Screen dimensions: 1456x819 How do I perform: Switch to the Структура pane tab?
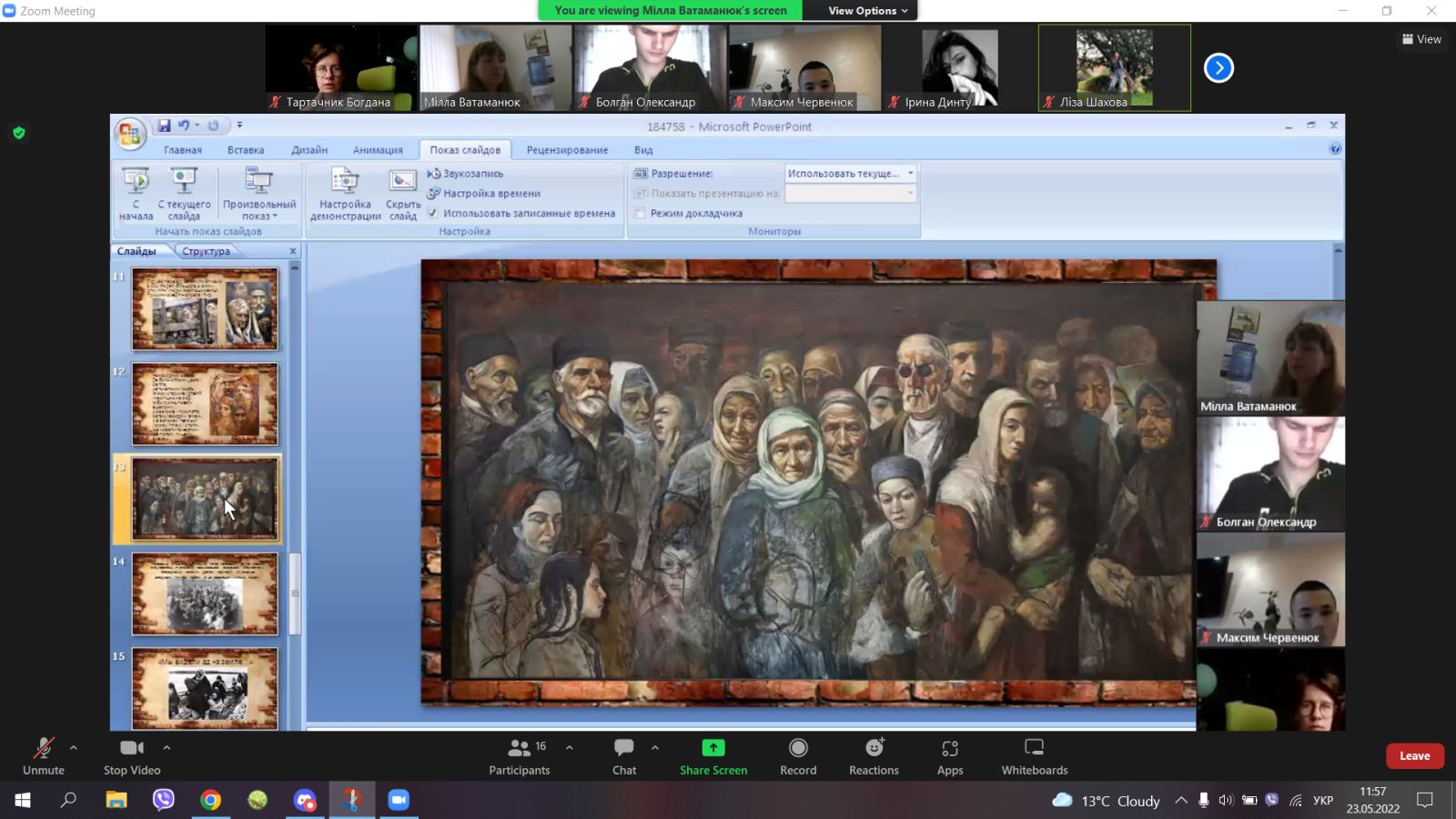pos(206,251)
